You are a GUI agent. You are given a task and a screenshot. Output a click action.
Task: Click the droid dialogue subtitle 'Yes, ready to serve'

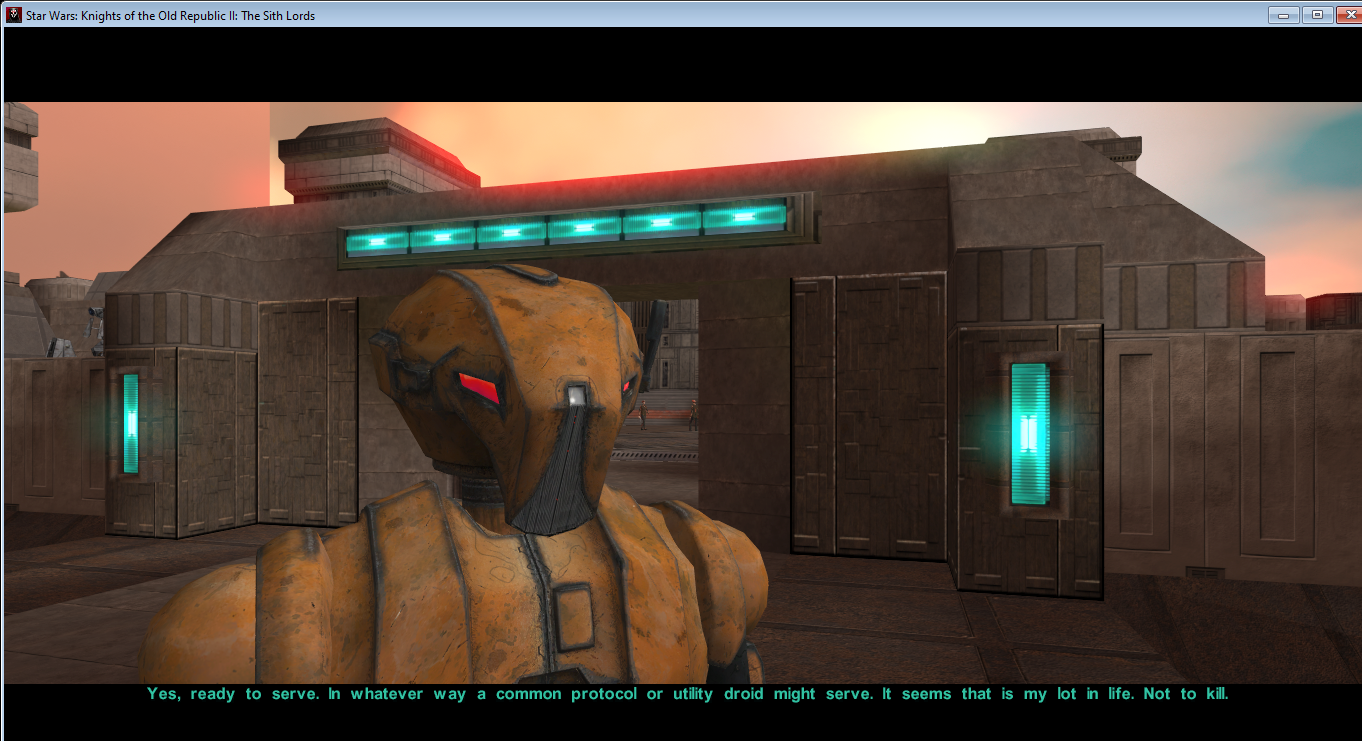[x=232, y=693]
